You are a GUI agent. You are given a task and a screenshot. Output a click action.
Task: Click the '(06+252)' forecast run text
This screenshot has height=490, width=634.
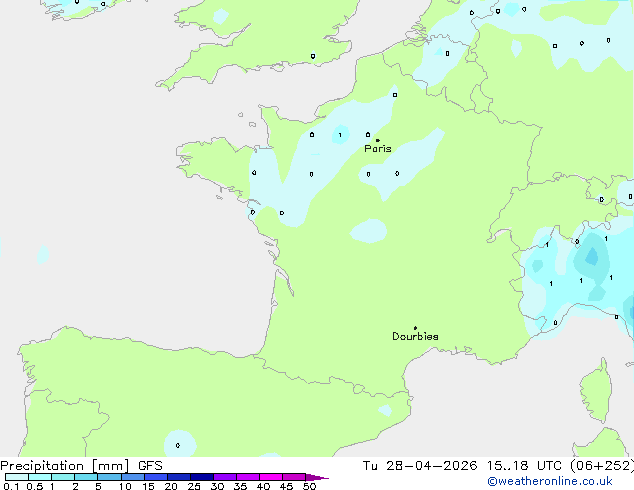[x=602, y=466]
